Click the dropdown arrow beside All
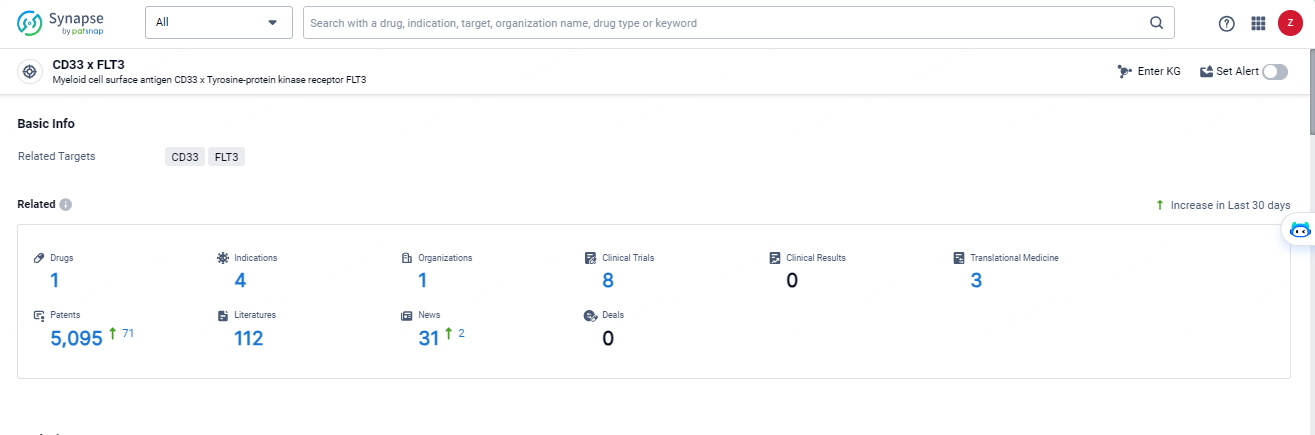 coord(272,23)
